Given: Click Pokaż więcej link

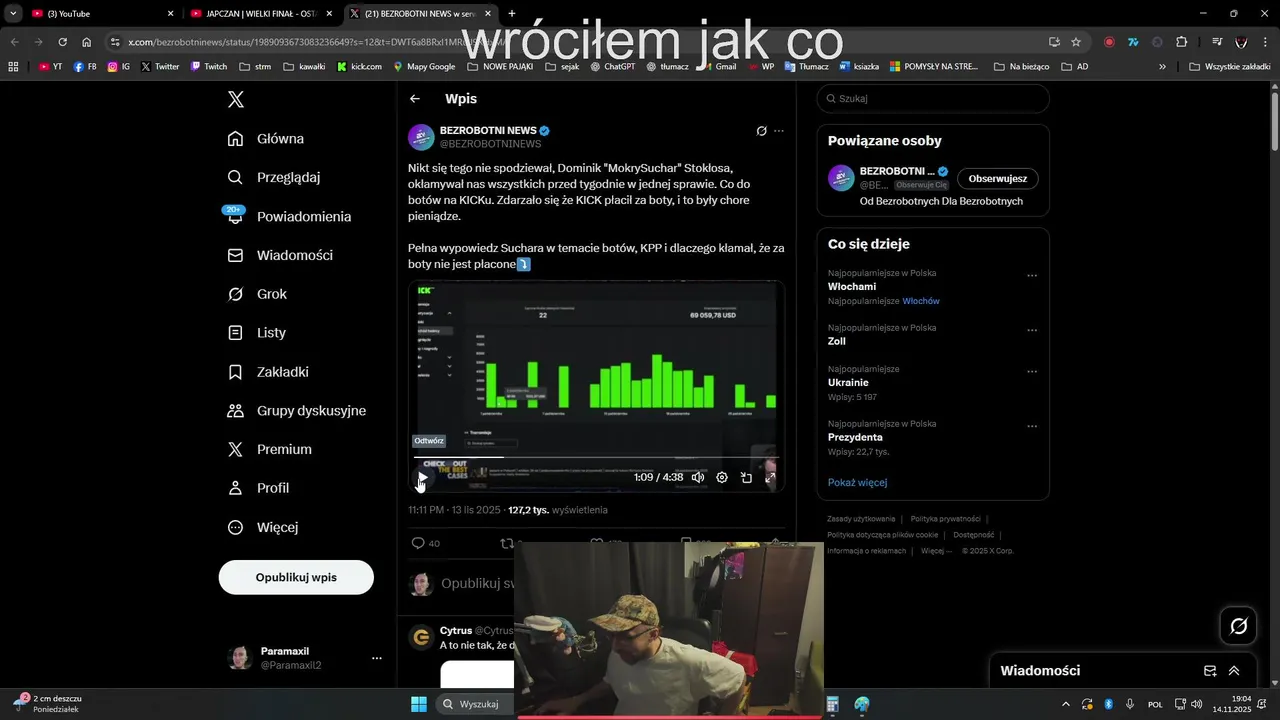Looking at the screenshot, I should point(857,483).
